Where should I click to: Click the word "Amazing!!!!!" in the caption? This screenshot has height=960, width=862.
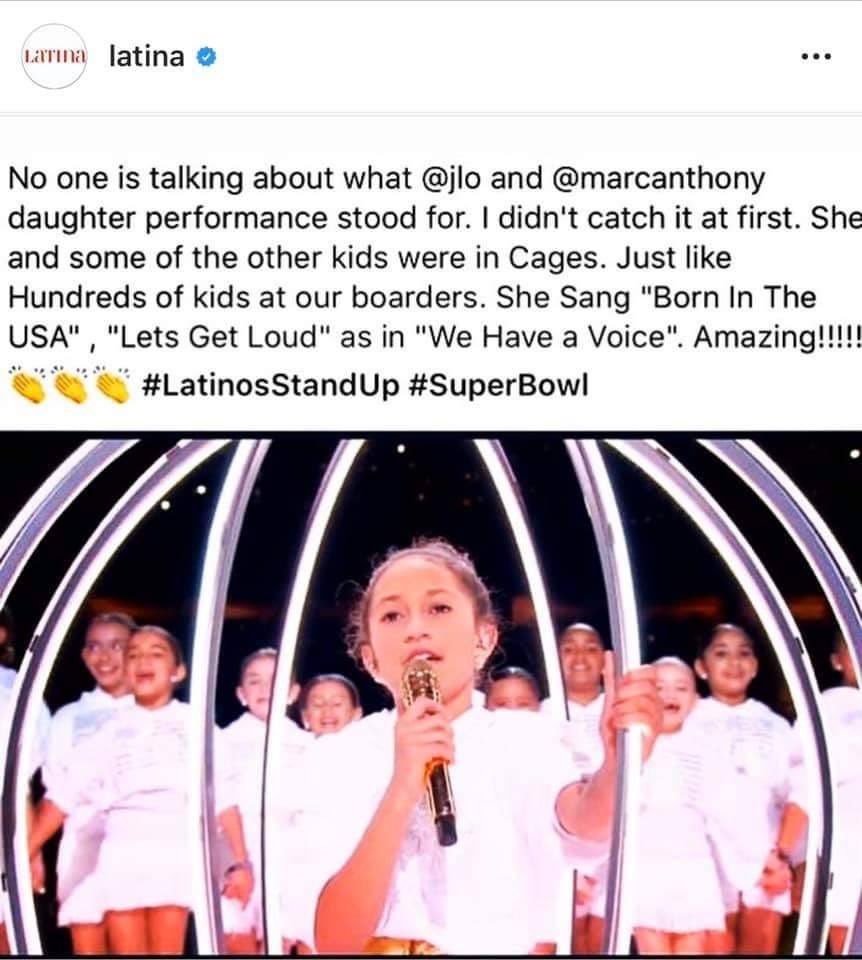(x=778, y=337)
